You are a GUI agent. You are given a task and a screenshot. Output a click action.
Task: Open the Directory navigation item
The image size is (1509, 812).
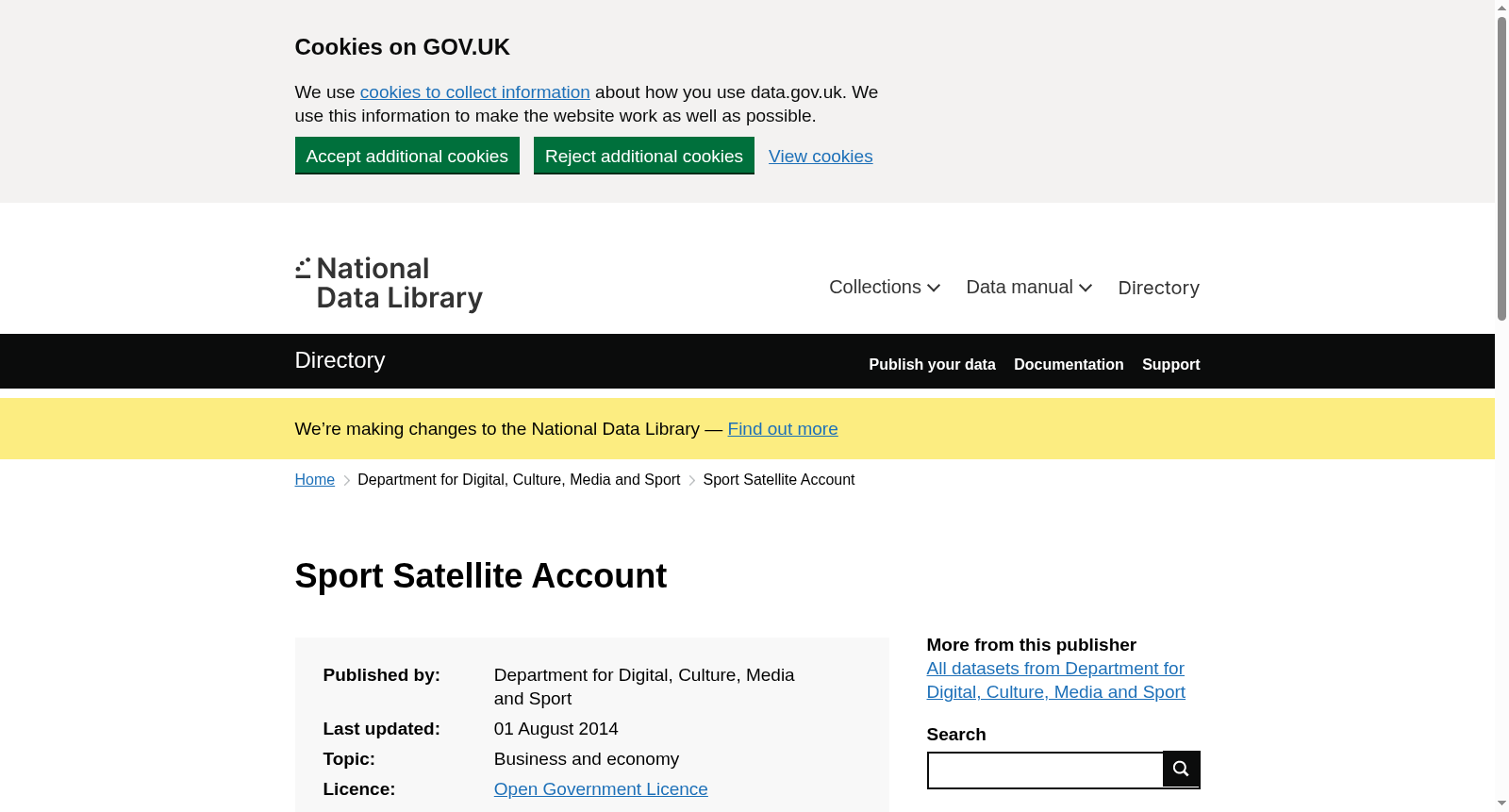pyautogui.click(x=1158, y=288)
